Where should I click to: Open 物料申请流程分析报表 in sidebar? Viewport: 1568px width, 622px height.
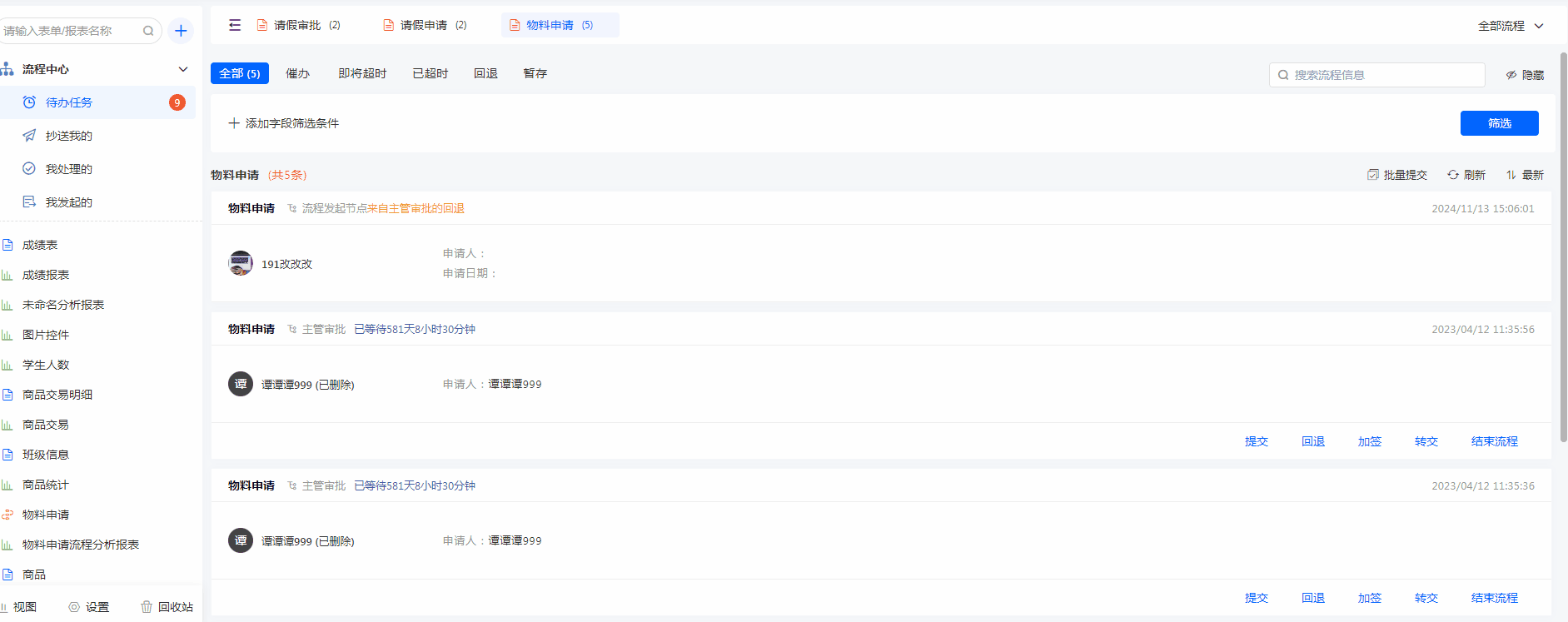point(80,545)
